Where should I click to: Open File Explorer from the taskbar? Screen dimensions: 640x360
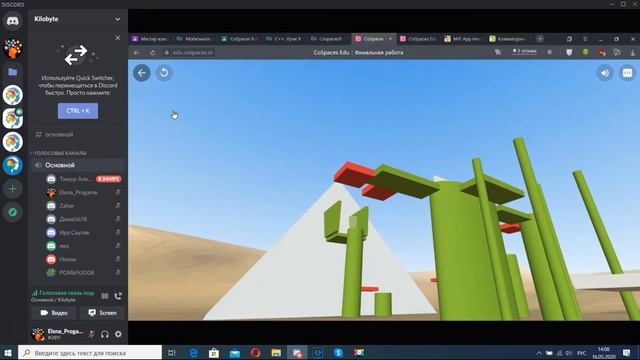(276, 353)
